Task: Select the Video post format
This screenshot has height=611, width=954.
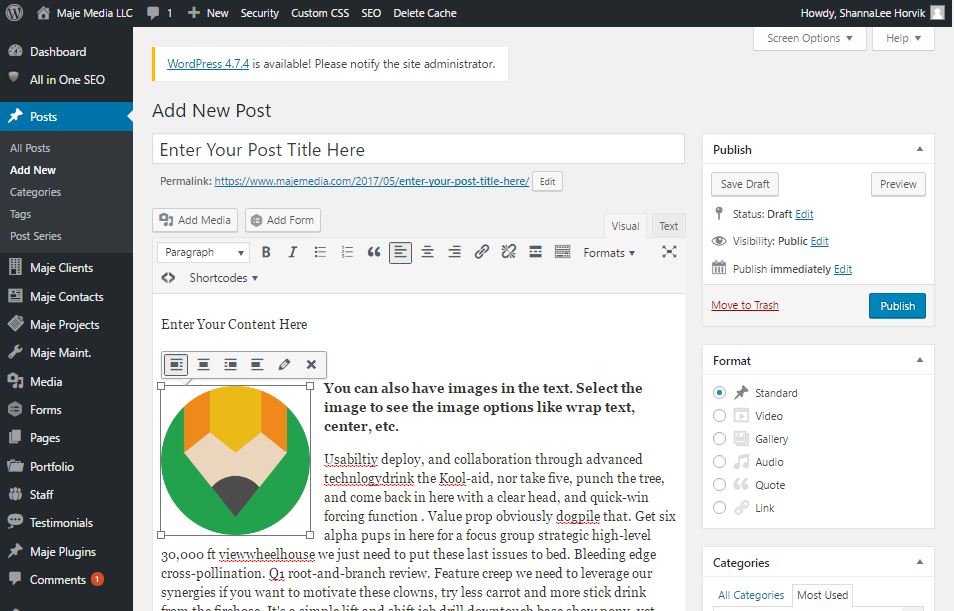Action: pyautogui.click(x=719, y=416)
